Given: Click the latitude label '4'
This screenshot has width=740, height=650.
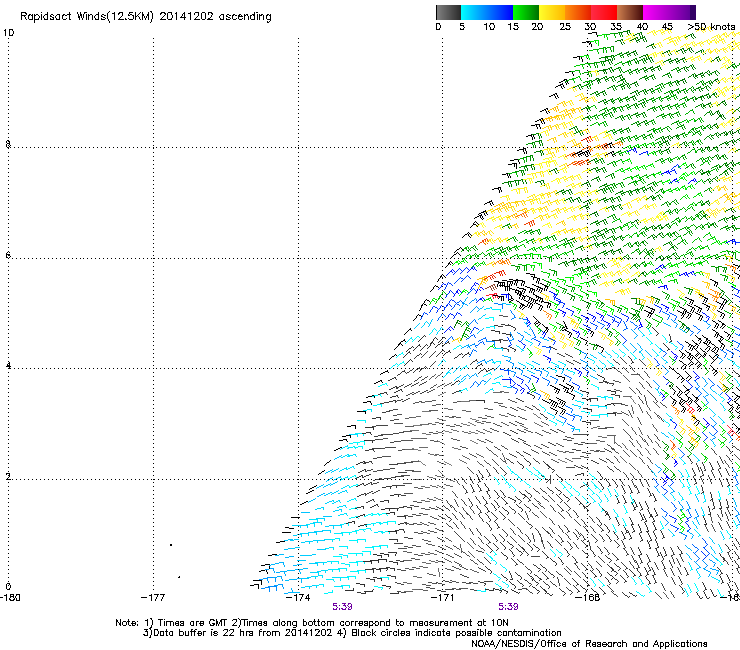Looking at the screenshot, I should 8,366.
